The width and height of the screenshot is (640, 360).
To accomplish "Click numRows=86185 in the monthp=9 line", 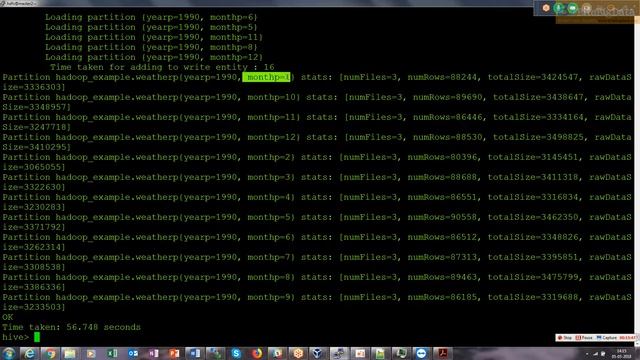I will coord(442,297).
